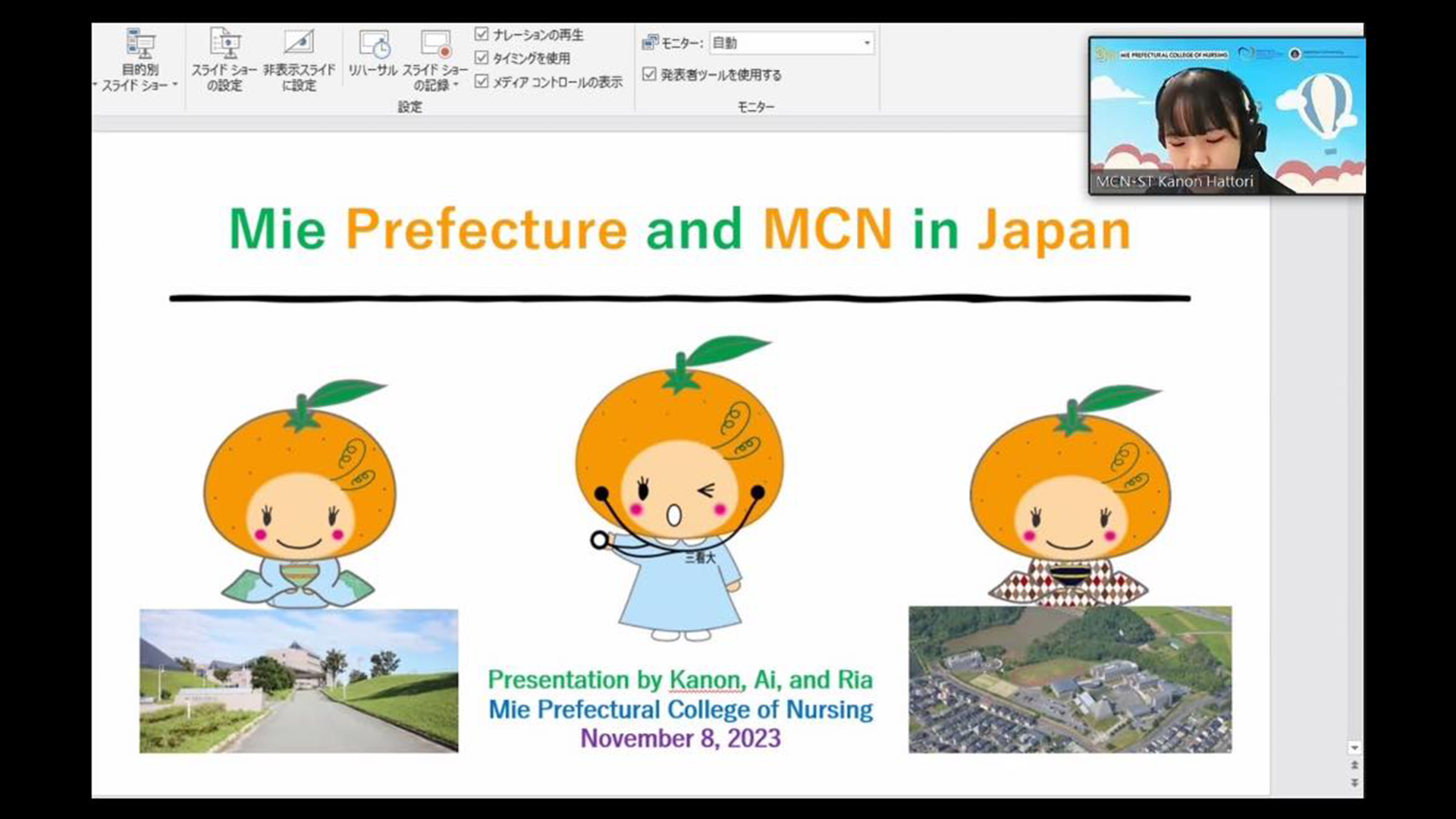This screenshot has height=819, width=1456.
Task: Click the black line under the title
Action: click(x=680, y=298)
